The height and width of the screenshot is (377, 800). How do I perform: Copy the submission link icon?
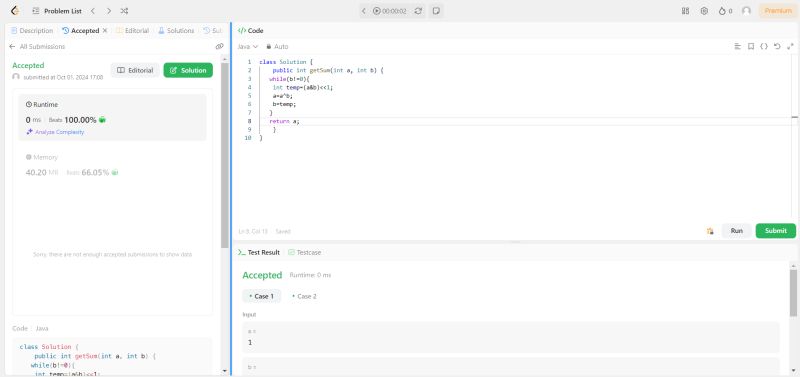pos(219,46)
